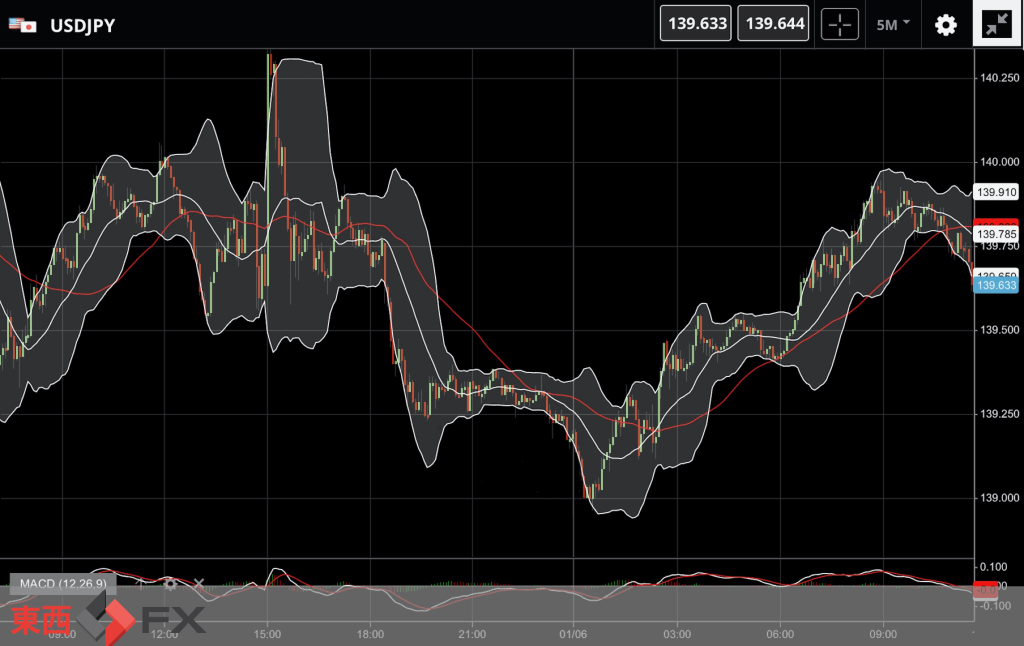This screenshot has height=646, width=1024.
Task: Click the 15:00 time axis label
Action: tap(267, 634)
